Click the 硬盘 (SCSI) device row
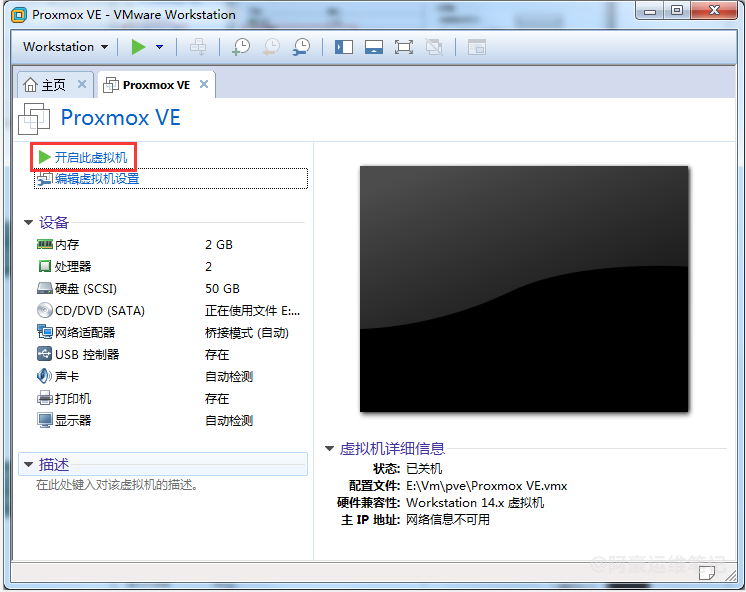The height and width of the screenshot is (592, 746). click(x=169, y=288)
